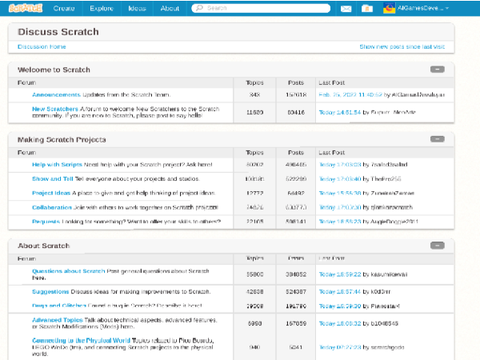Open last post link in Help with Scripts row

click(x=340, y=165)
